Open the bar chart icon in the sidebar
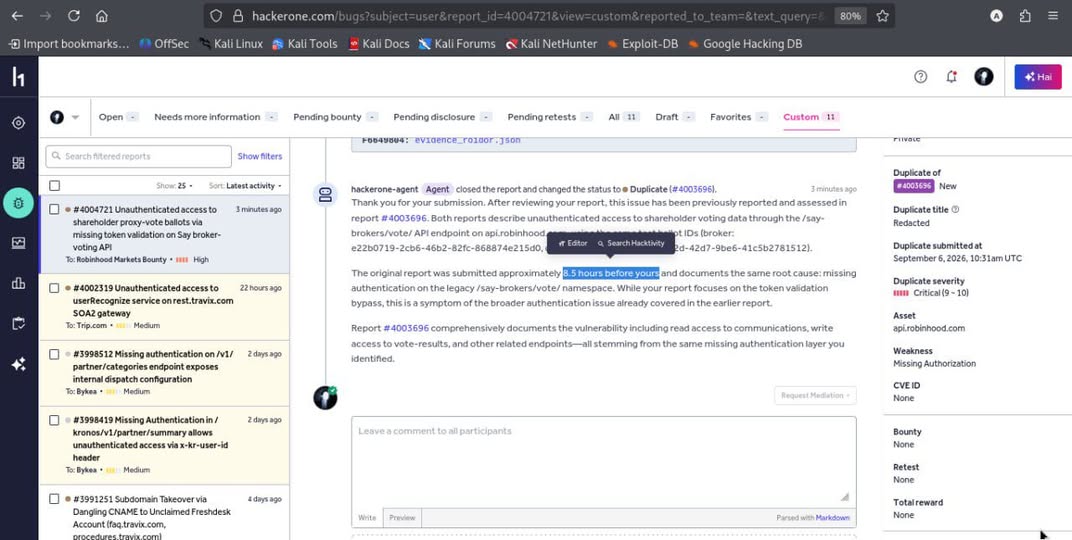This screenshot has width=1072, height=540. coord(18,283)
